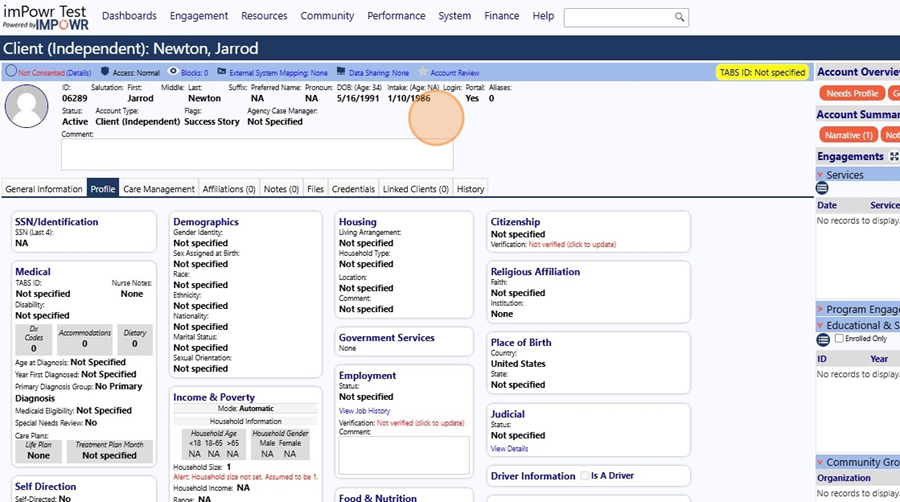
Task: Click the Needs Profile button
Action: (852, 94)
